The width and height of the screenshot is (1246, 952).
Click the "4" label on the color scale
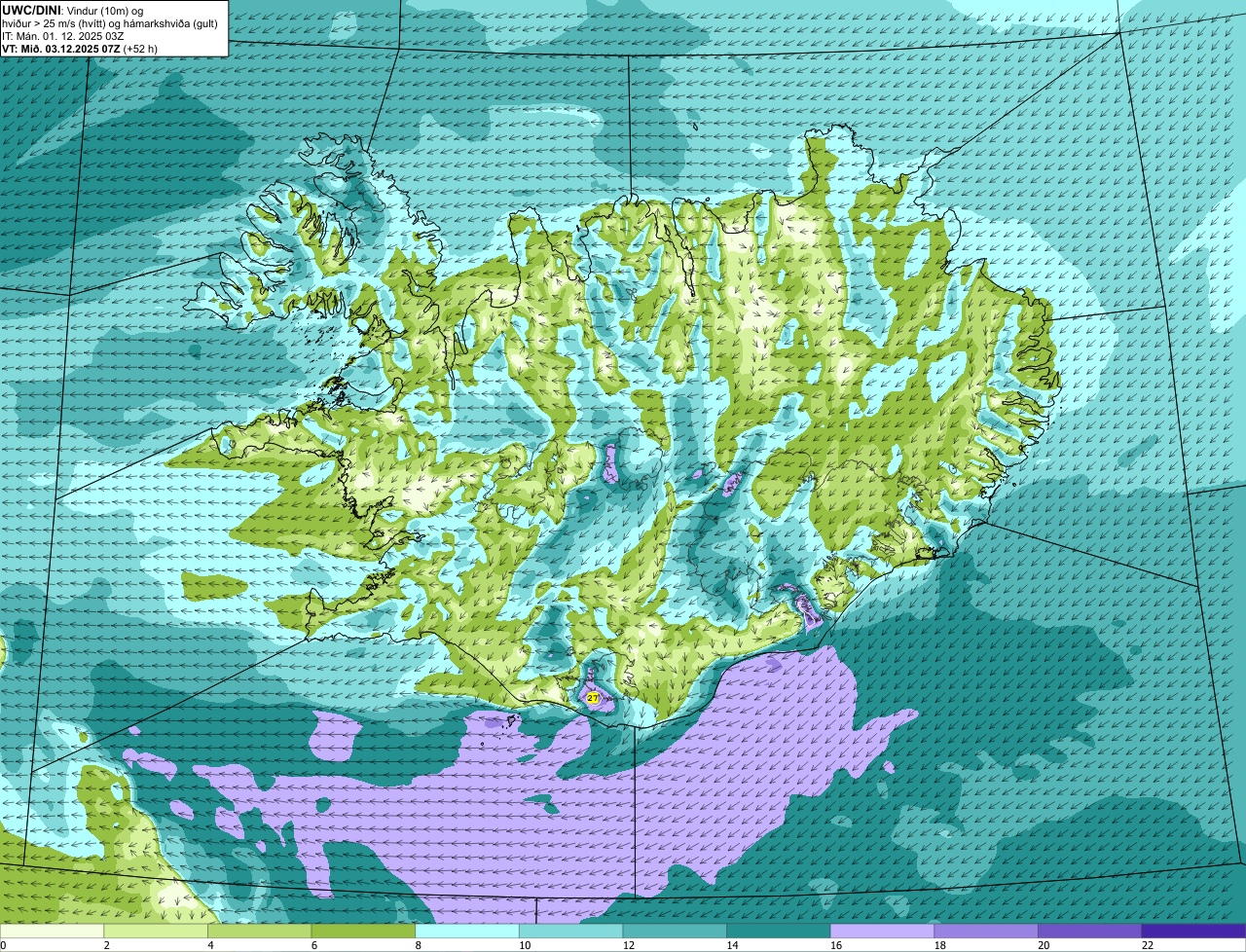[209, 945]
